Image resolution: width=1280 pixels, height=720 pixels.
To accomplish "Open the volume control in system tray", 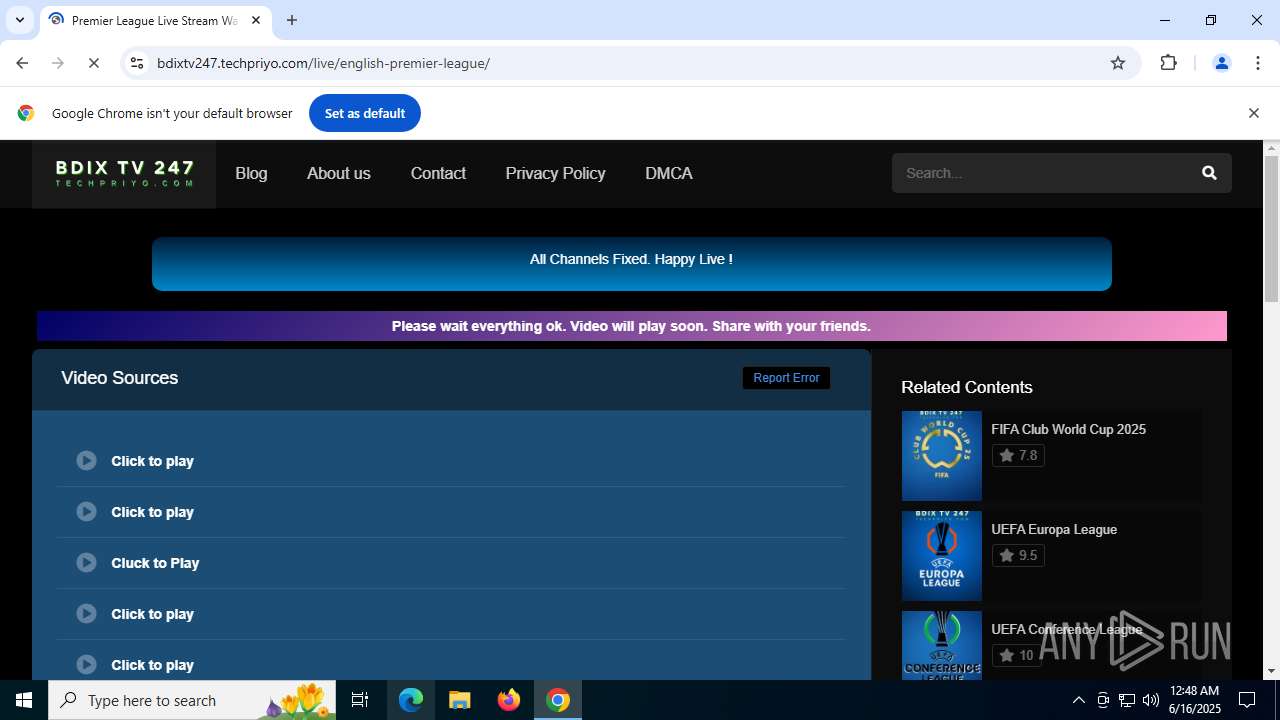I will click(x=1151, y=700).
